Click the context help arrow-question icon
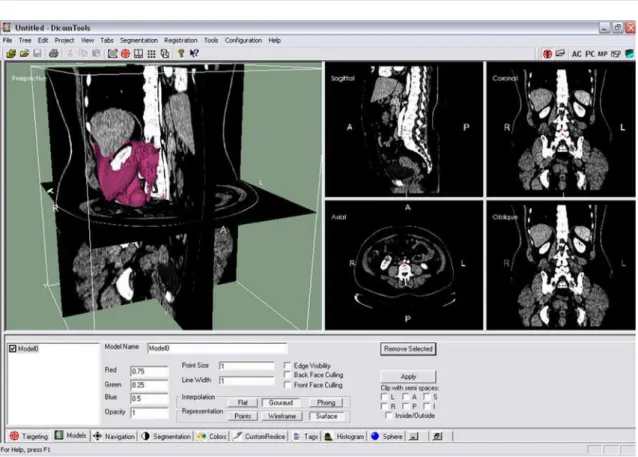 (194, 53)
